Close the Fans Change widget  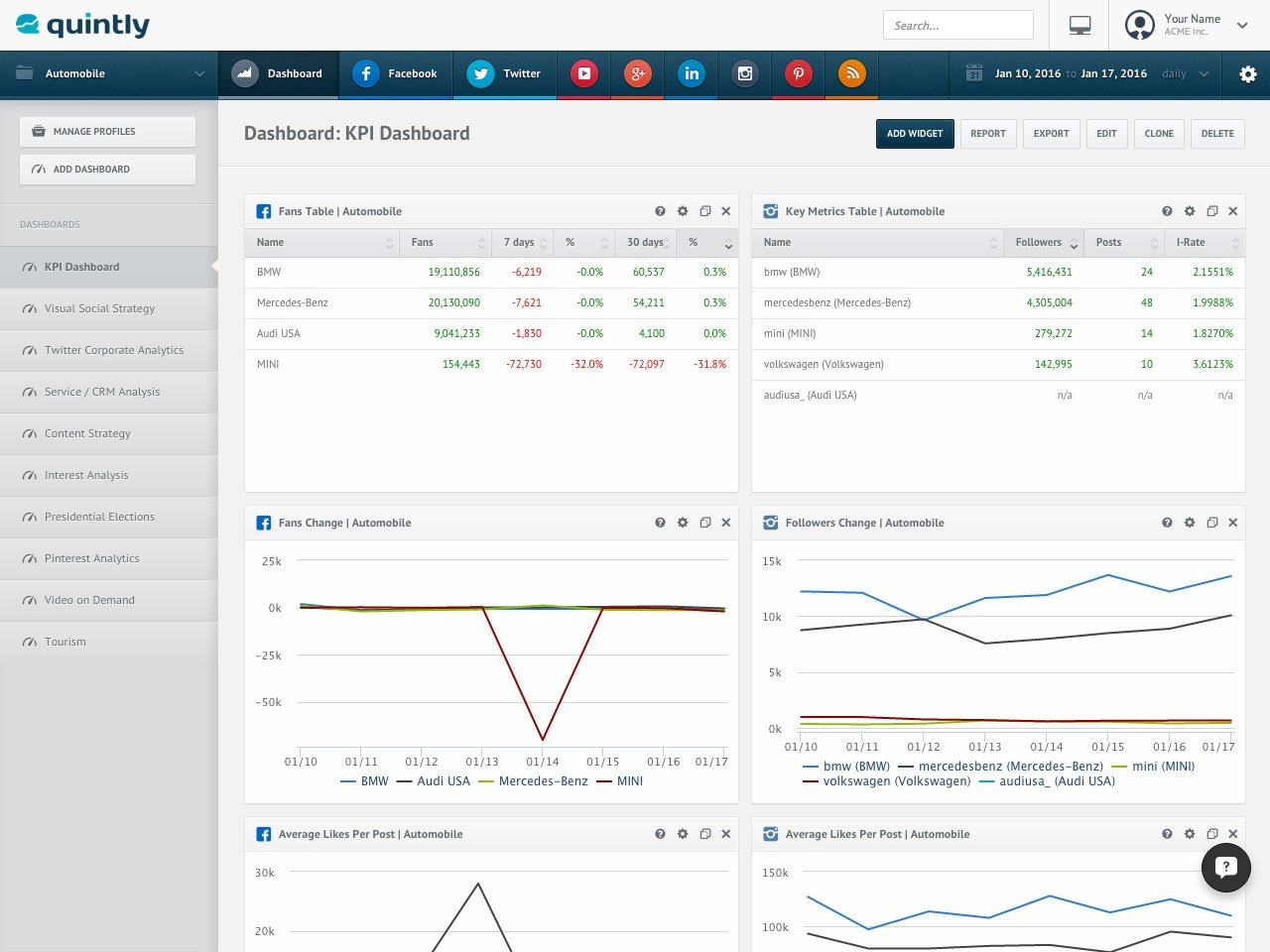pyautogui.click(x=726, y=523)
